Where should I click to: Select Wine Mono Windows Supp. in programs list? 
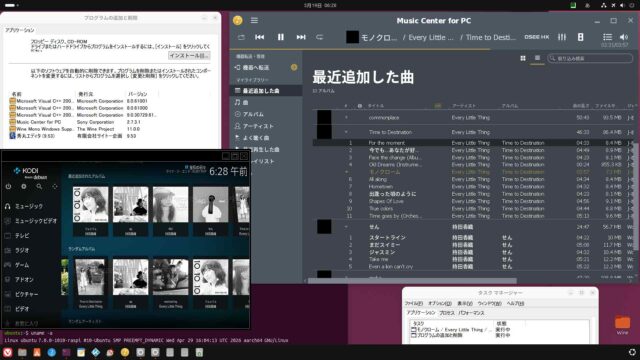pyautogui.click(x=82, y=129)
